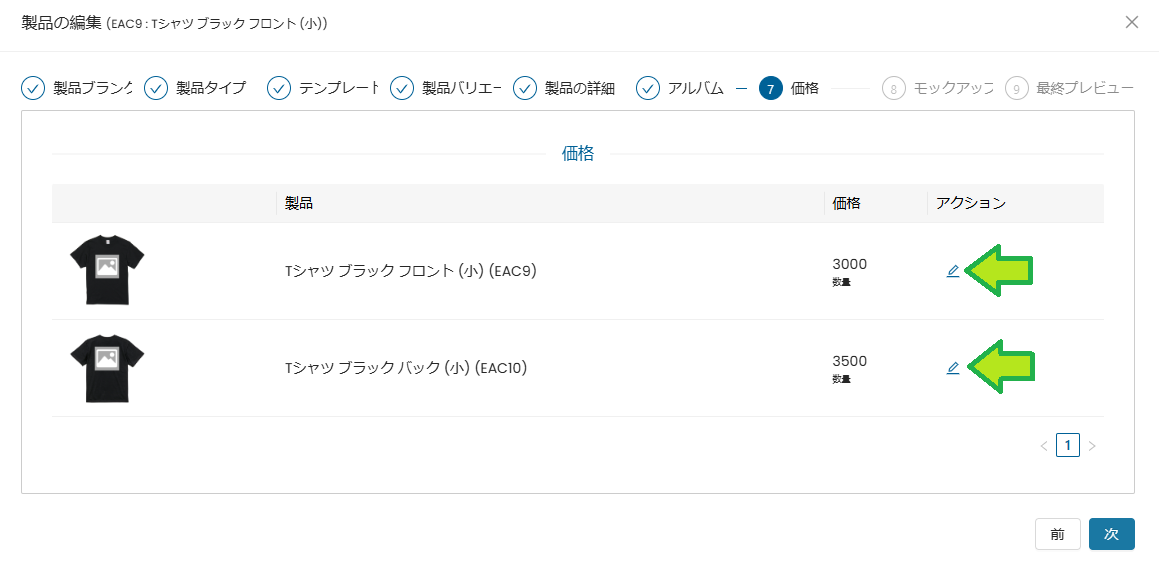
Task: Select step 7 価格 in the wizard
Action: (771, 88)
